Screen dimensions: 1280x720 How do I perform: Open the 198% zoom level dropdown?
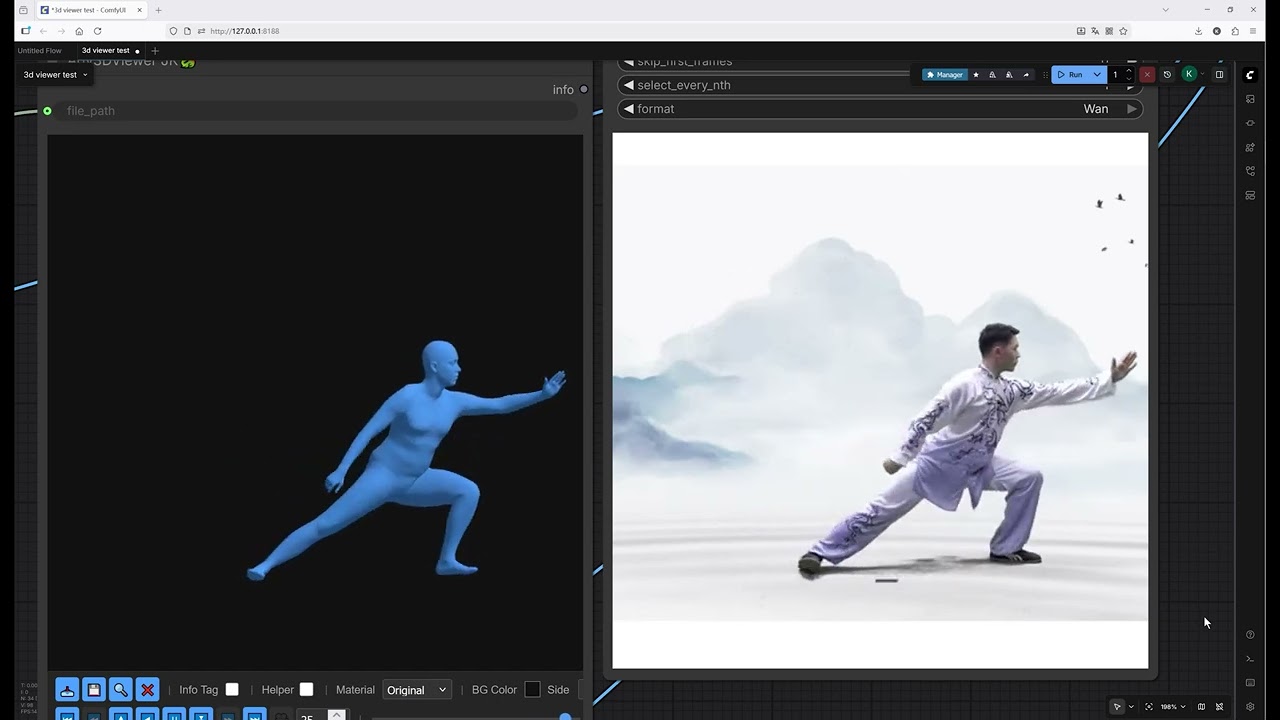1172,707
